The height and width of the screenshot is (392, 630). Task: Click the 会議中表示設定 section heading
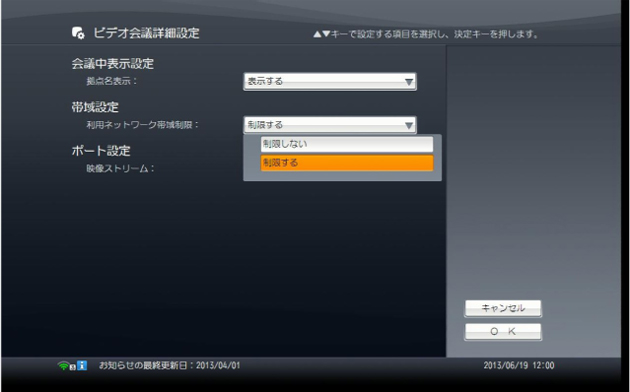[112, 63]
